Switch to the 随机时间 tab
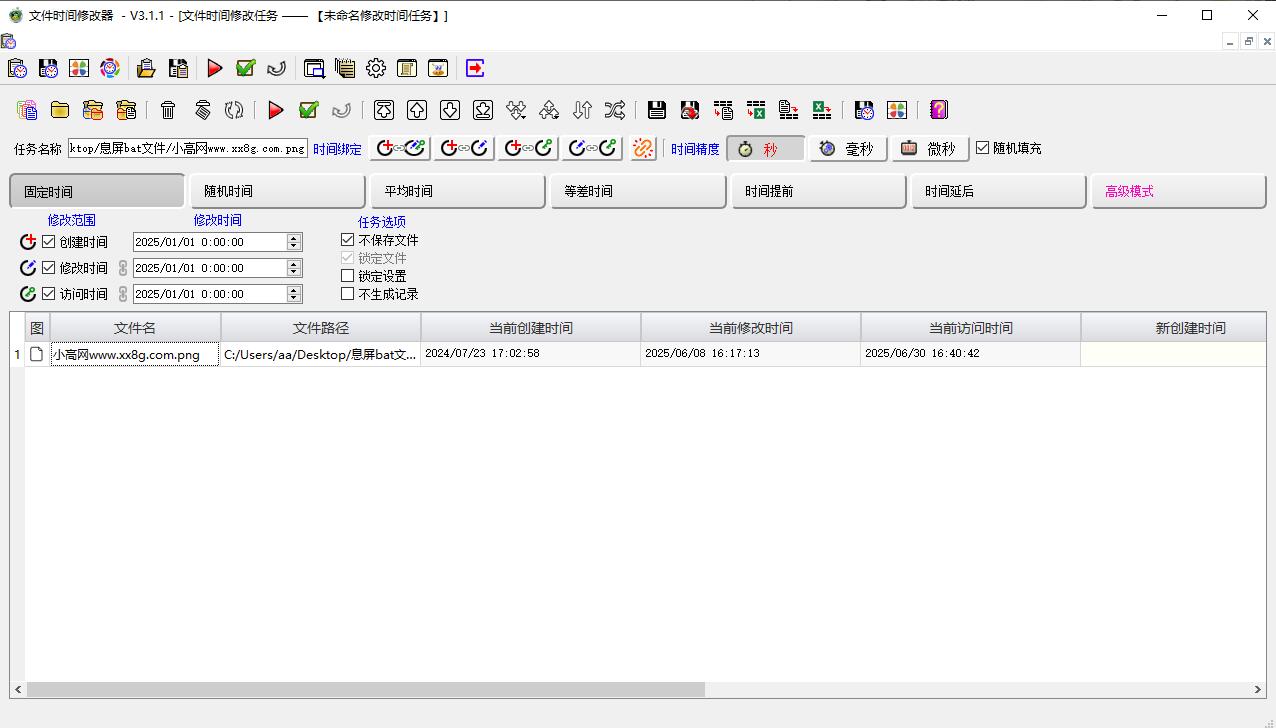 click(277, 191)
